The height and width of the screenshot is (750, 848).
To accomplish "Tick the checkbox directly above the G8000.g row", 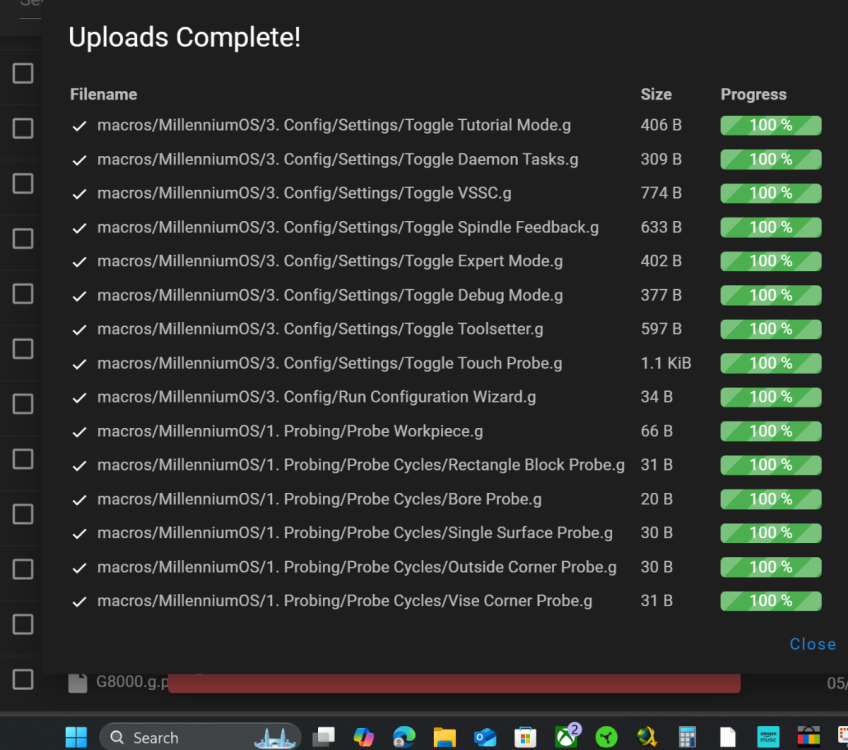I will 23,624.
